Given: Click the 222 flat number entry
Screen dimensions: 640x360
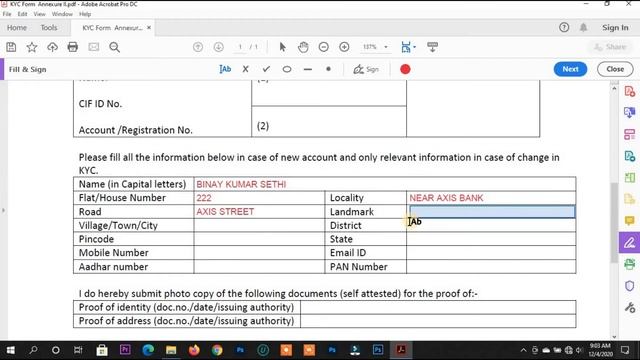Looking at the screenshot, I should (x=204, y=198).
